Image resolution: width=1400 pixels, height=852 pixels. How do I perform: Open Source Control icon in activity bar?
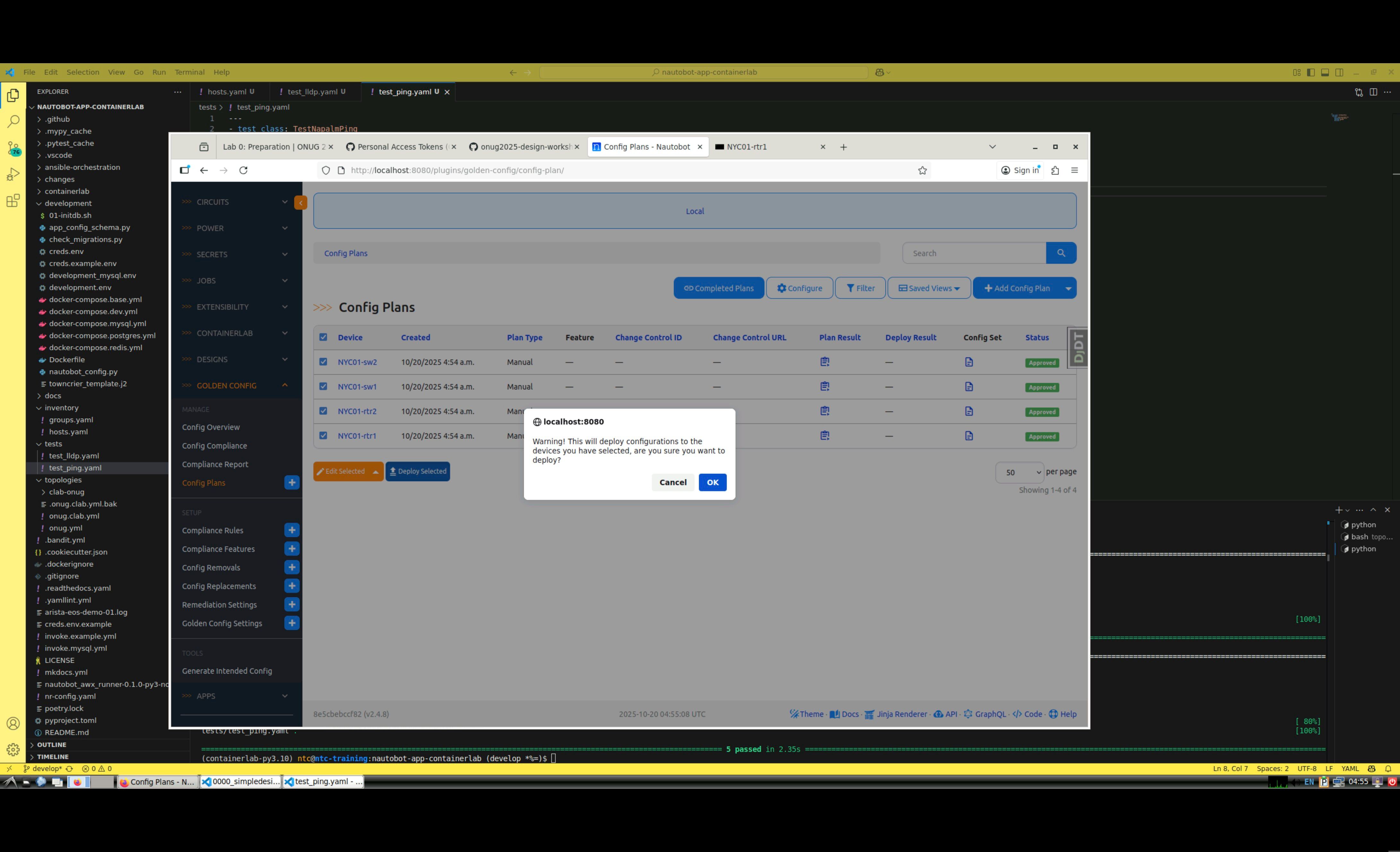coord(13,148)
